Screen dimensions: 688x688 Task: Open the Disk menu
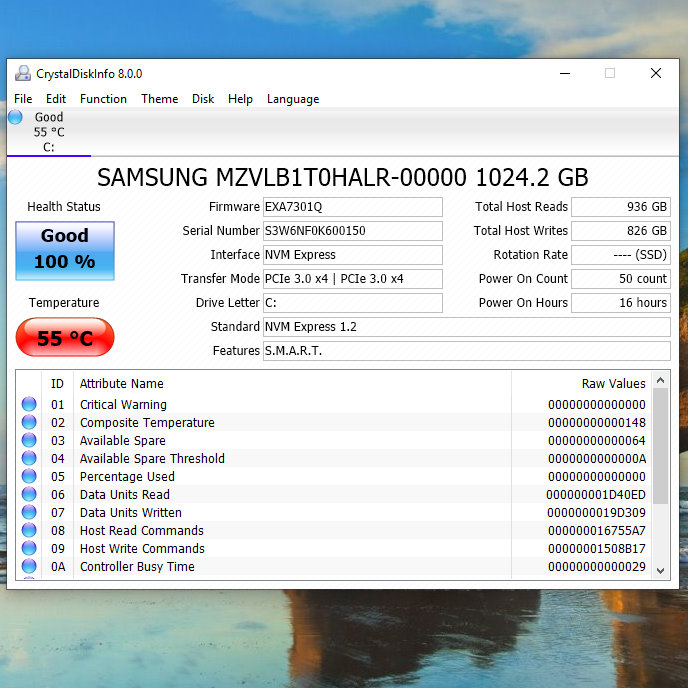pyautogui.click(x=203, y=99)
